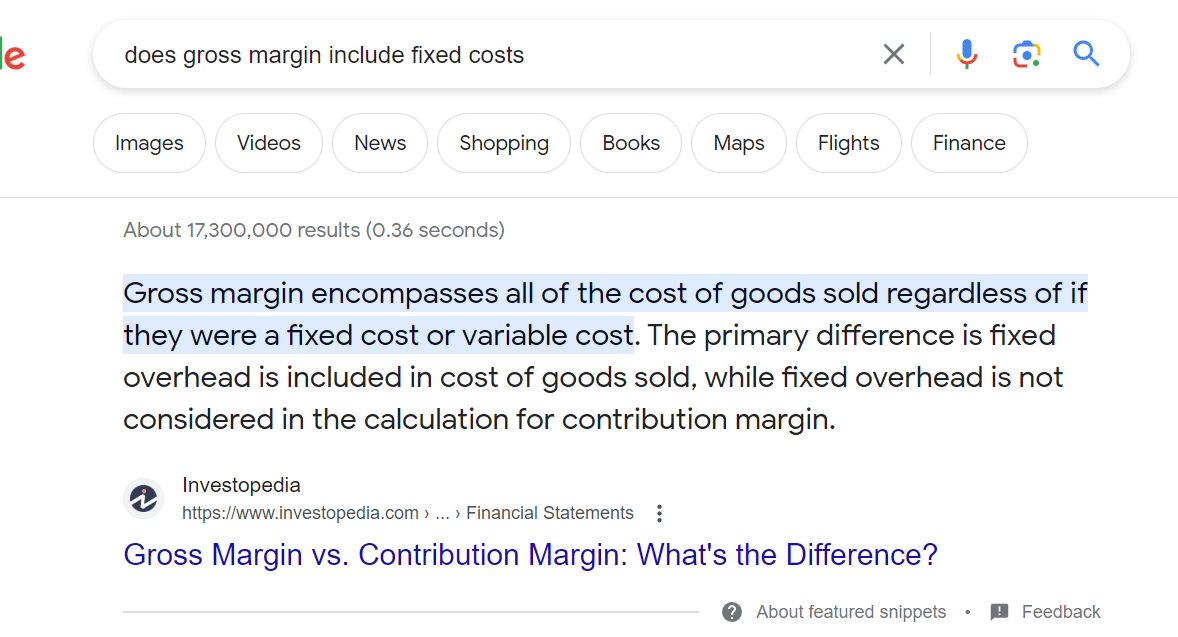The width and height of the screenshot is (1178, 637).
Task: Click the Investopedia site favicon
Action: pyautogui.click(x=143, y=498)
